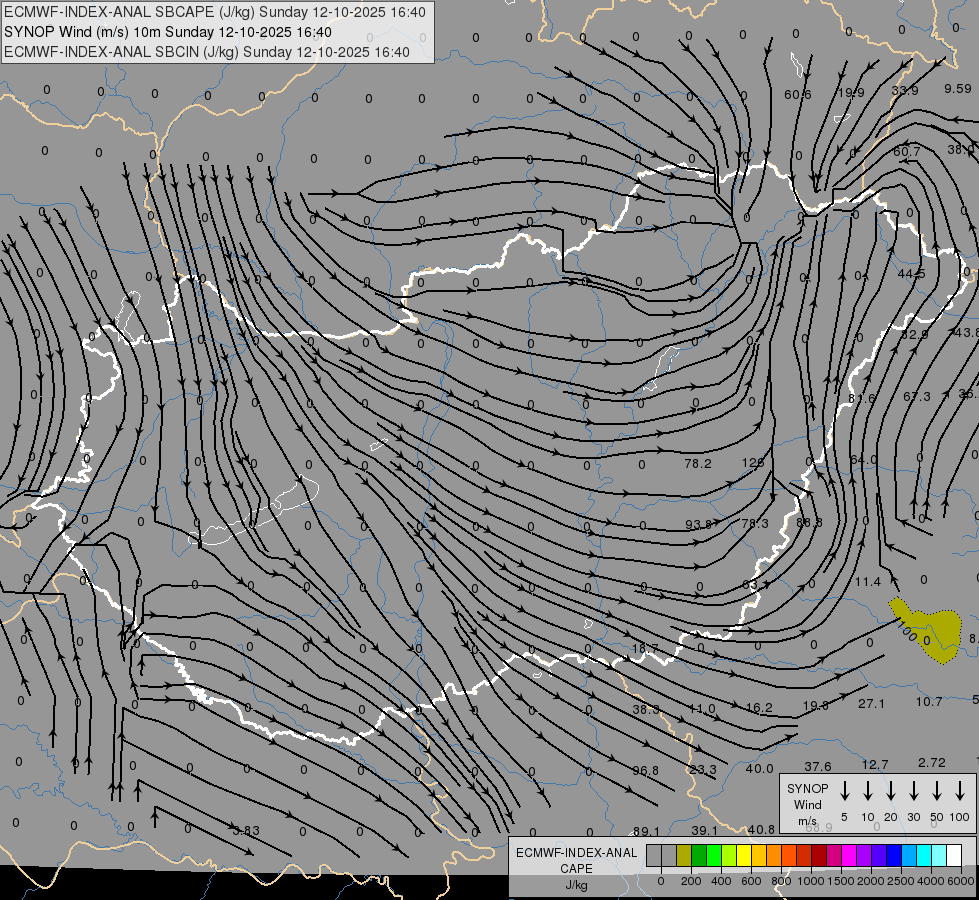The height and width of the screenshot is (900, 979).
Task: Pick the dark red CAPE legend swatch
Action: point(819,856)
